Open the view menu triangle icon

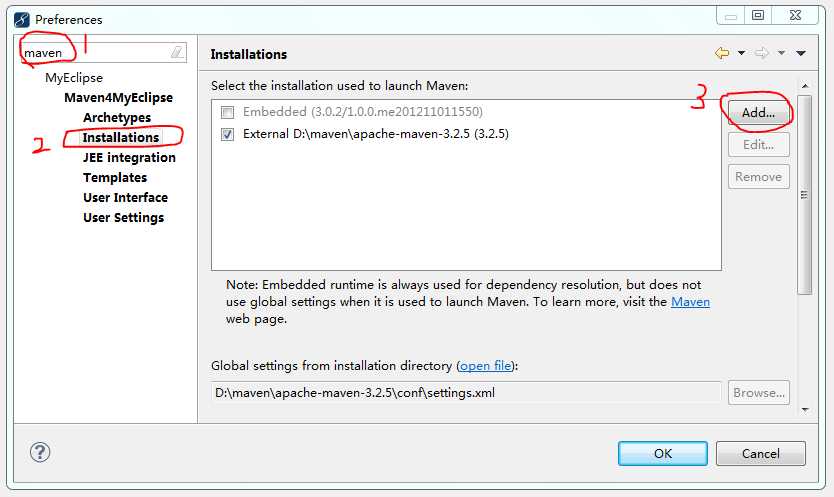(x=800, y=53)
